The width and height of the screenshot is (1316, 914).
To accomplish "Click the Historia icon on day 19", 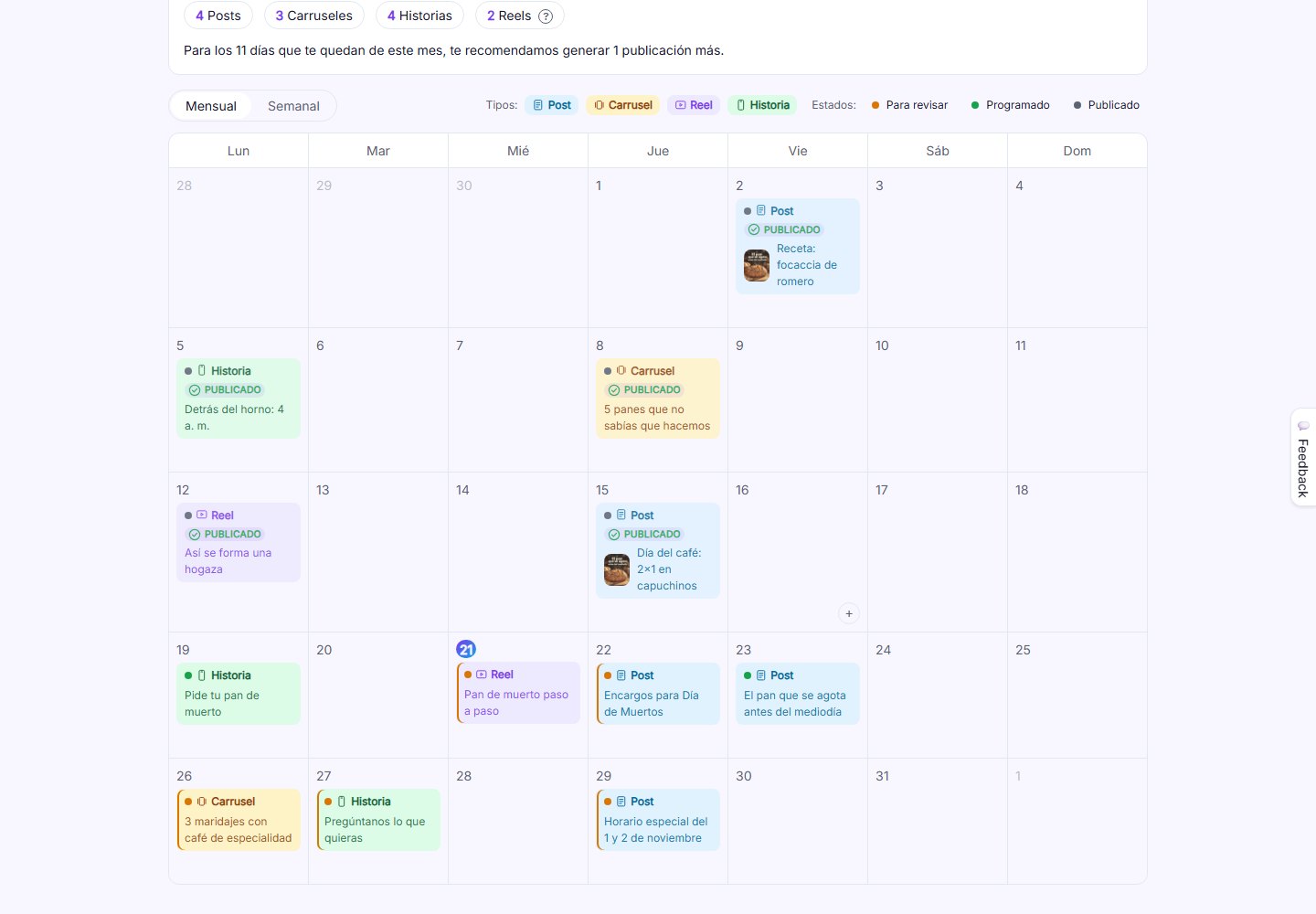I will point(202,675).
